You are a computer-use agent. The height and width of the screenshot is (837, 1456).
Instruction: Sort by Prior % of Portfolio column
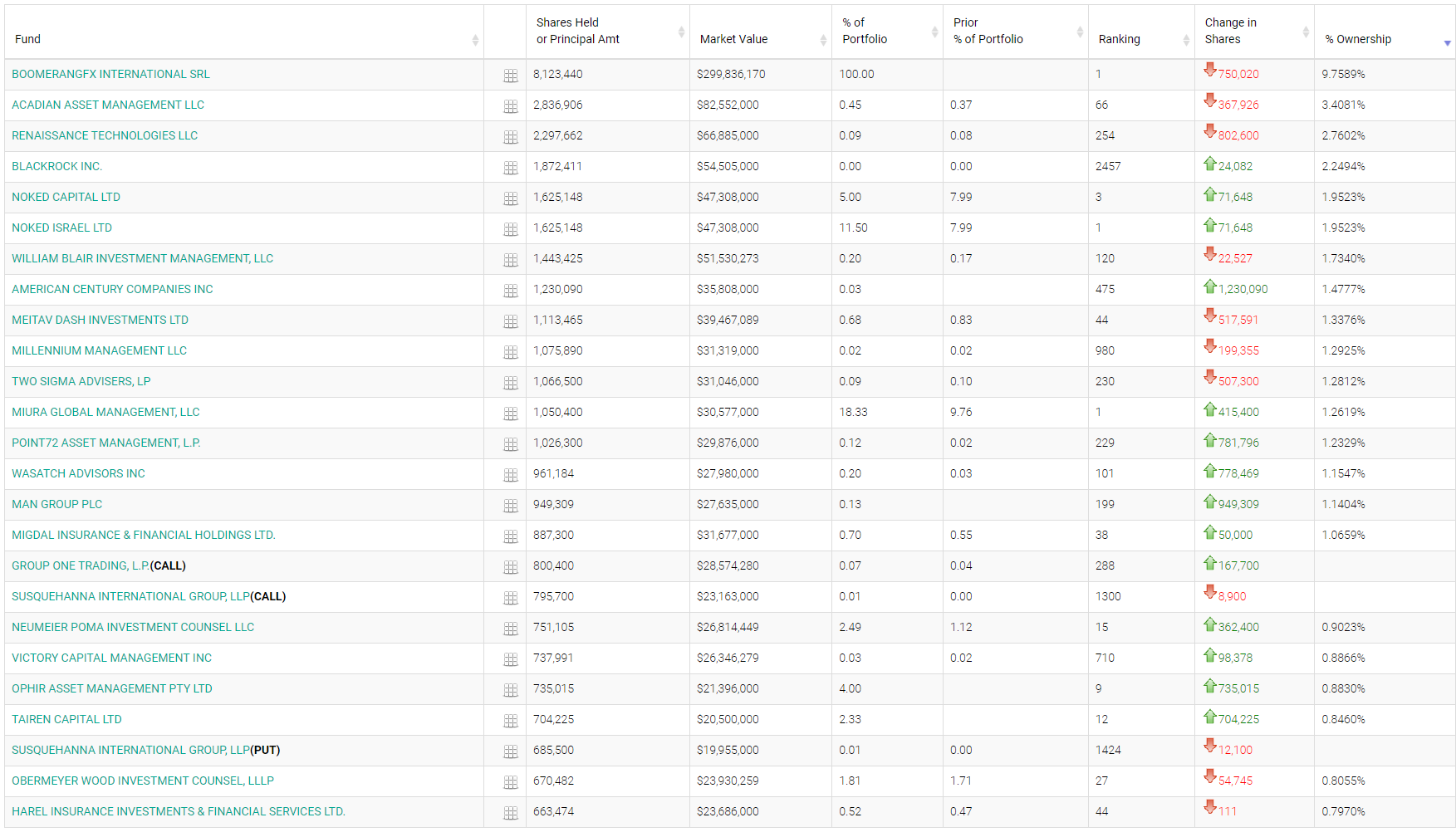pyautogui.click(x=1016, y=32)
